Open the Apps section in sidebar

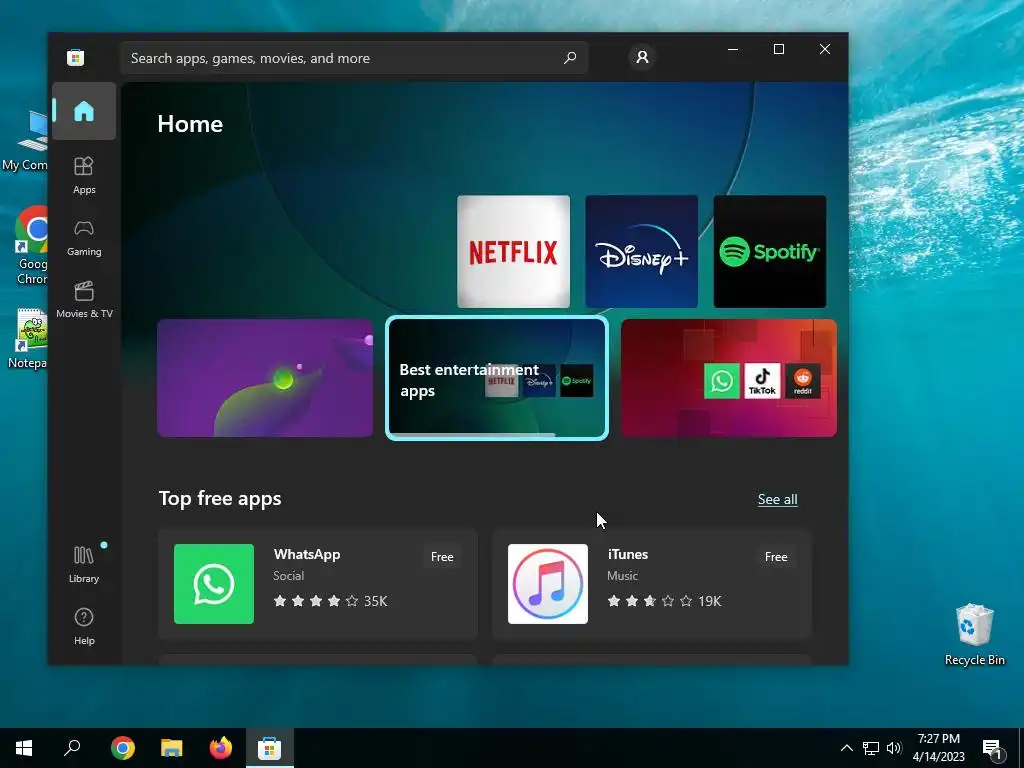point(84,175)
